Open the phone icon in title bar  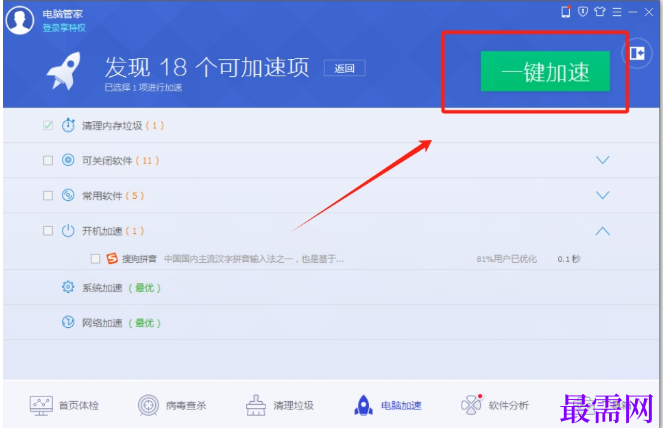(x=566, y=12)
